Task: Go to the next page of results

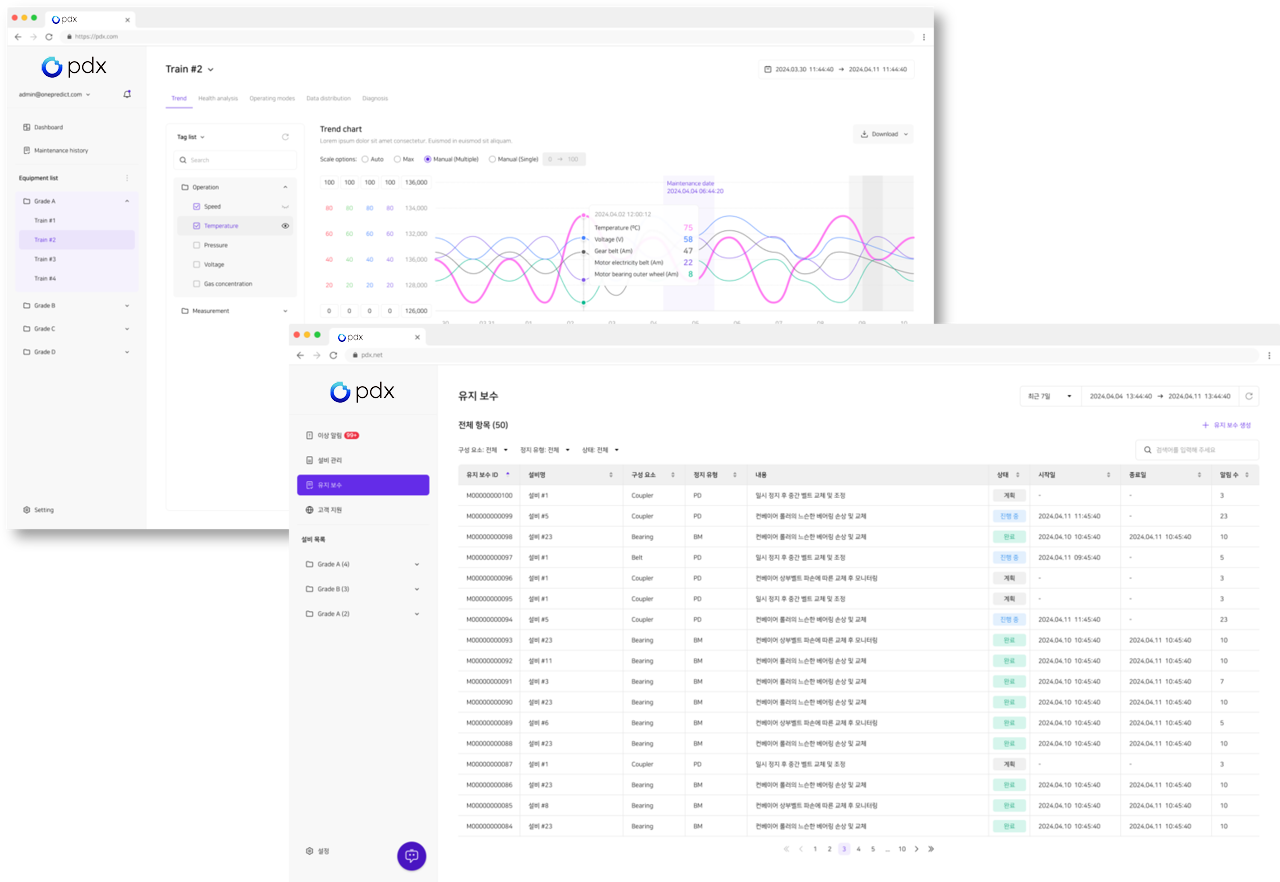Action: pyautogui.click(x=917, y=849)
